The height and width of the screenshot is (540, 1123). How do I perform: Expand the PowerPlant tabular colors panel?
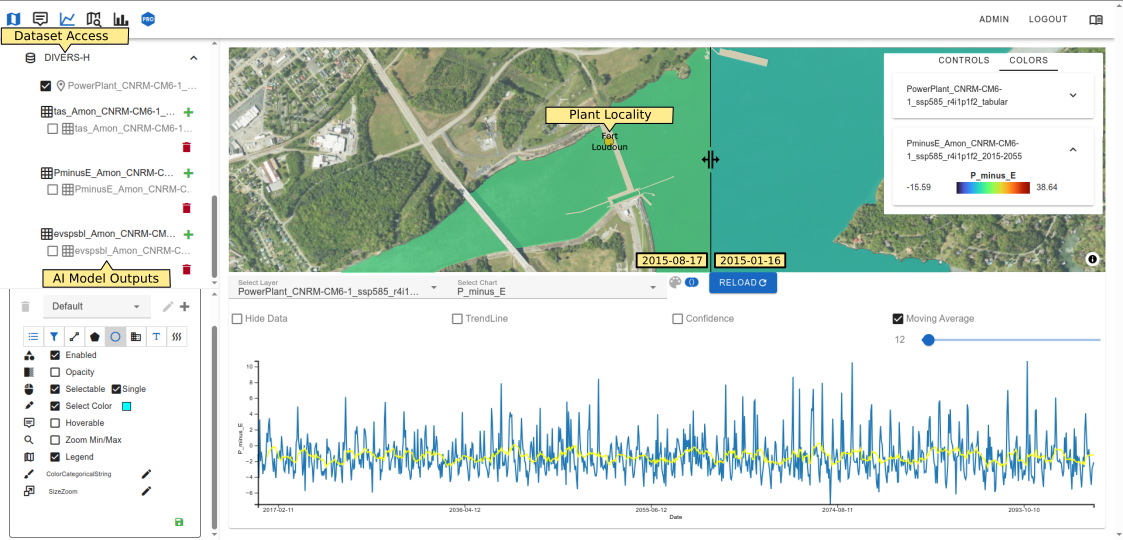tap(1073, 95)
